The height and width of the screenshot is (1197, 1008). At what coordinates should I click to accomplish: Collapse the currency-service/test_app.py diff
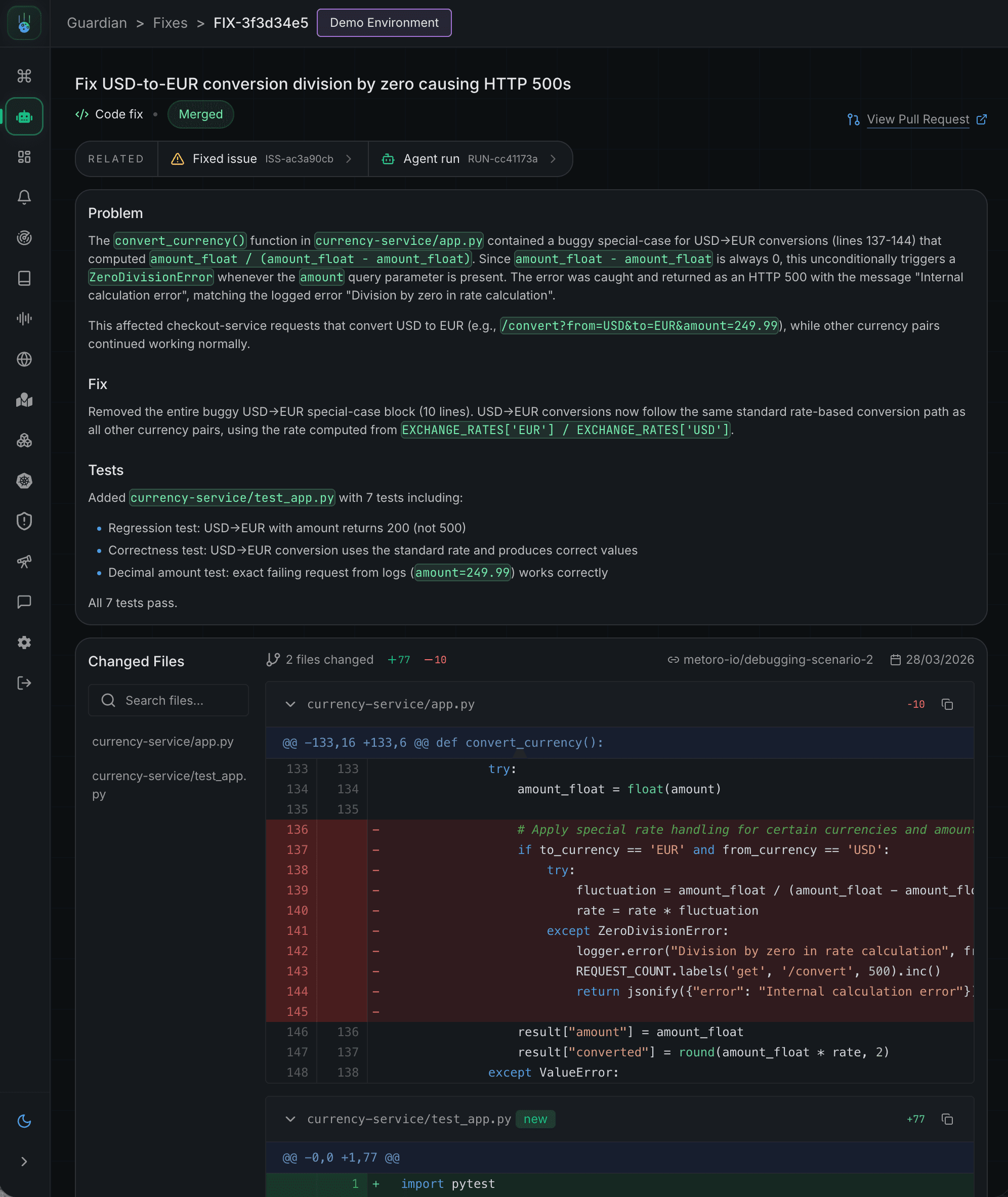[x=291, y=1119]
